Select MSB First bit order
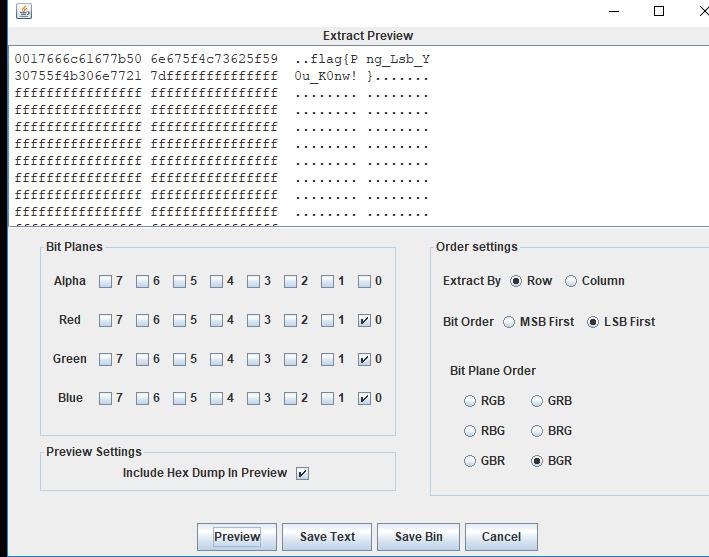Viewport: 709px width, 557px height. [x=509, y=322]
